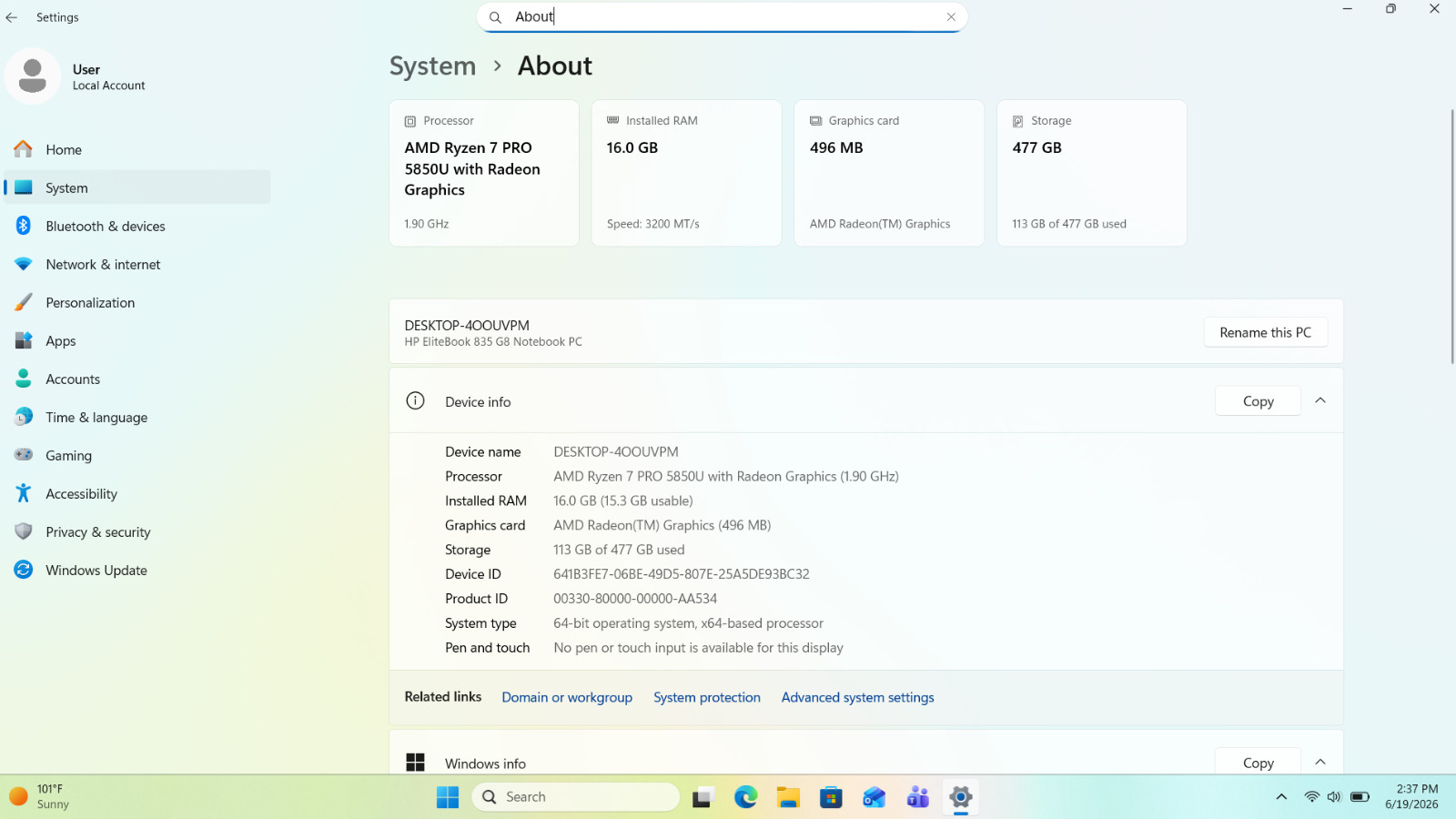Open Microsoft Teams from taskbar
The image size is (1456, 819).
[x=917, y=798]
